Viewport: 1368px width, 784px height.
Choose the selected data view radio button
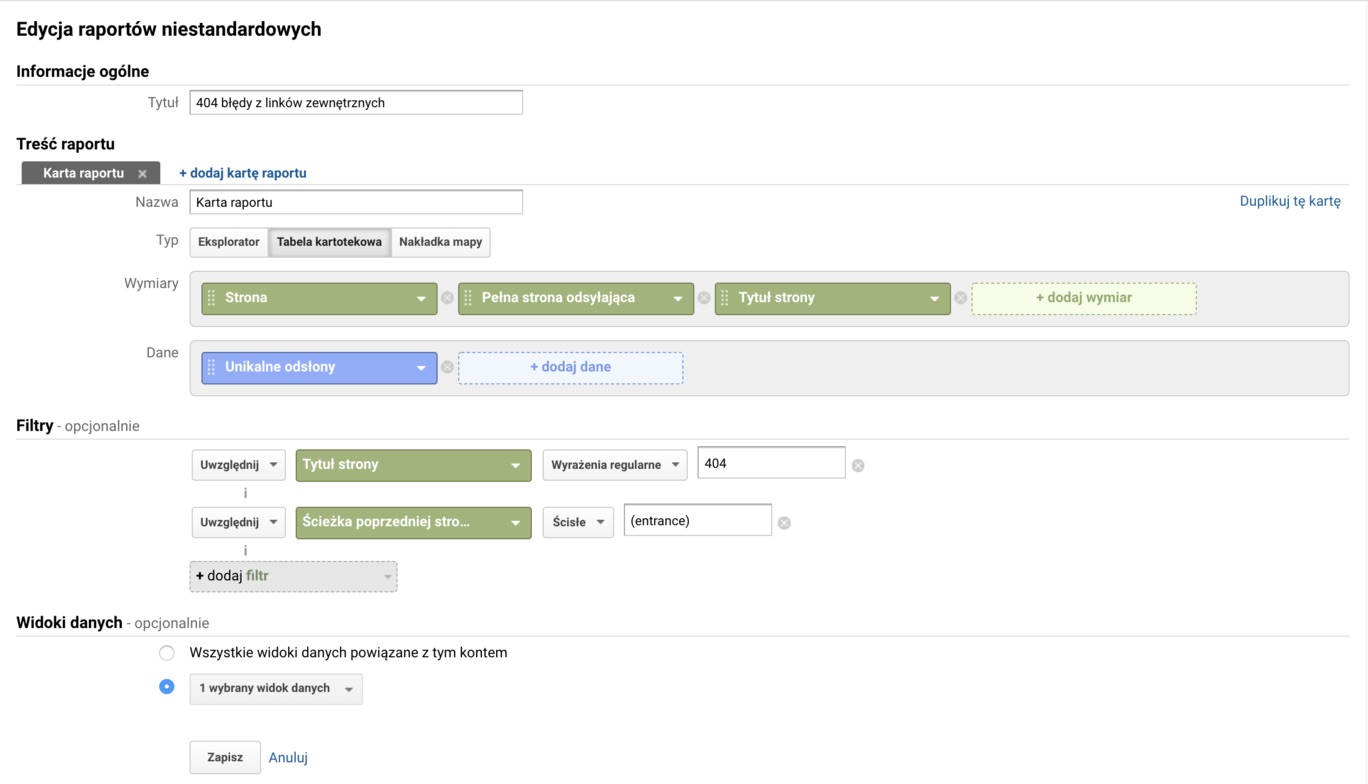point(167,687)
